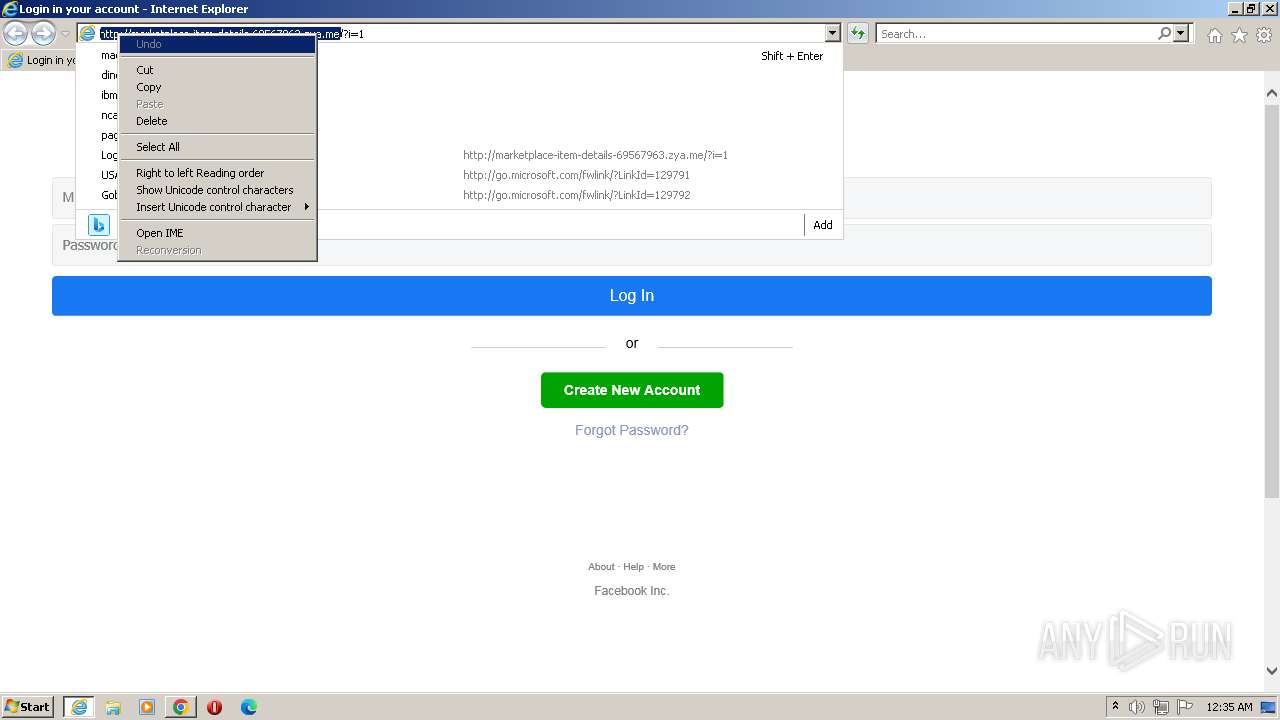Open File Explorer folder taskbar icon

113,707
